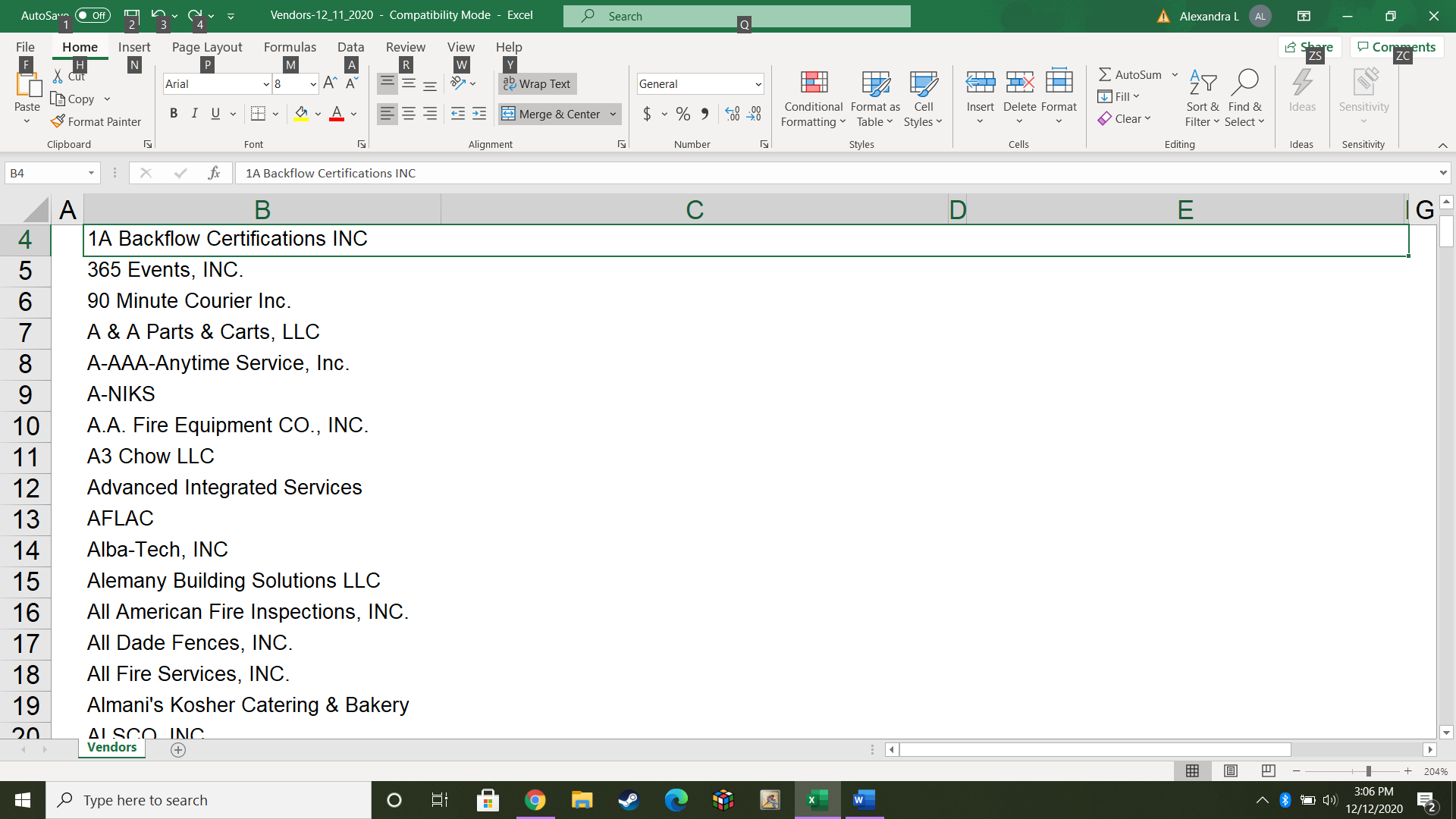Click the AutoSum sigma icon

point(1105,74)
